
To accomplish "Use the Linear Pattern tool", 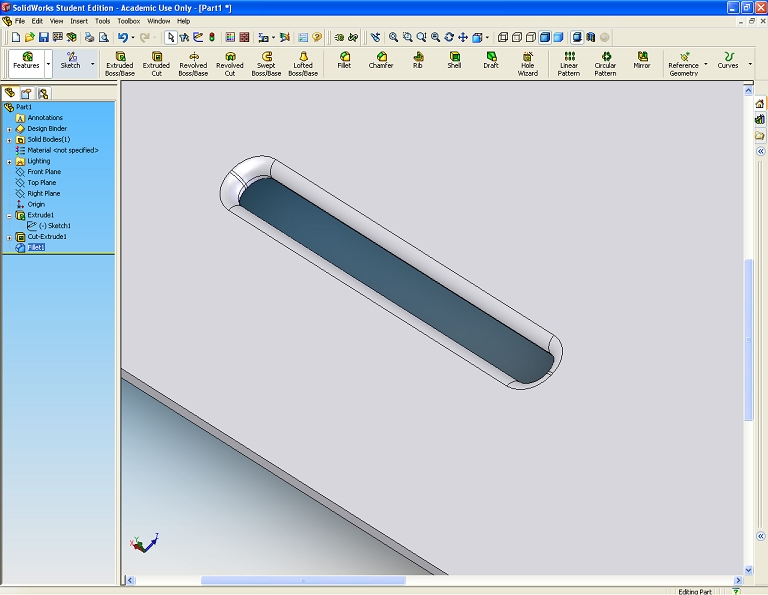I will pos(568,64).
